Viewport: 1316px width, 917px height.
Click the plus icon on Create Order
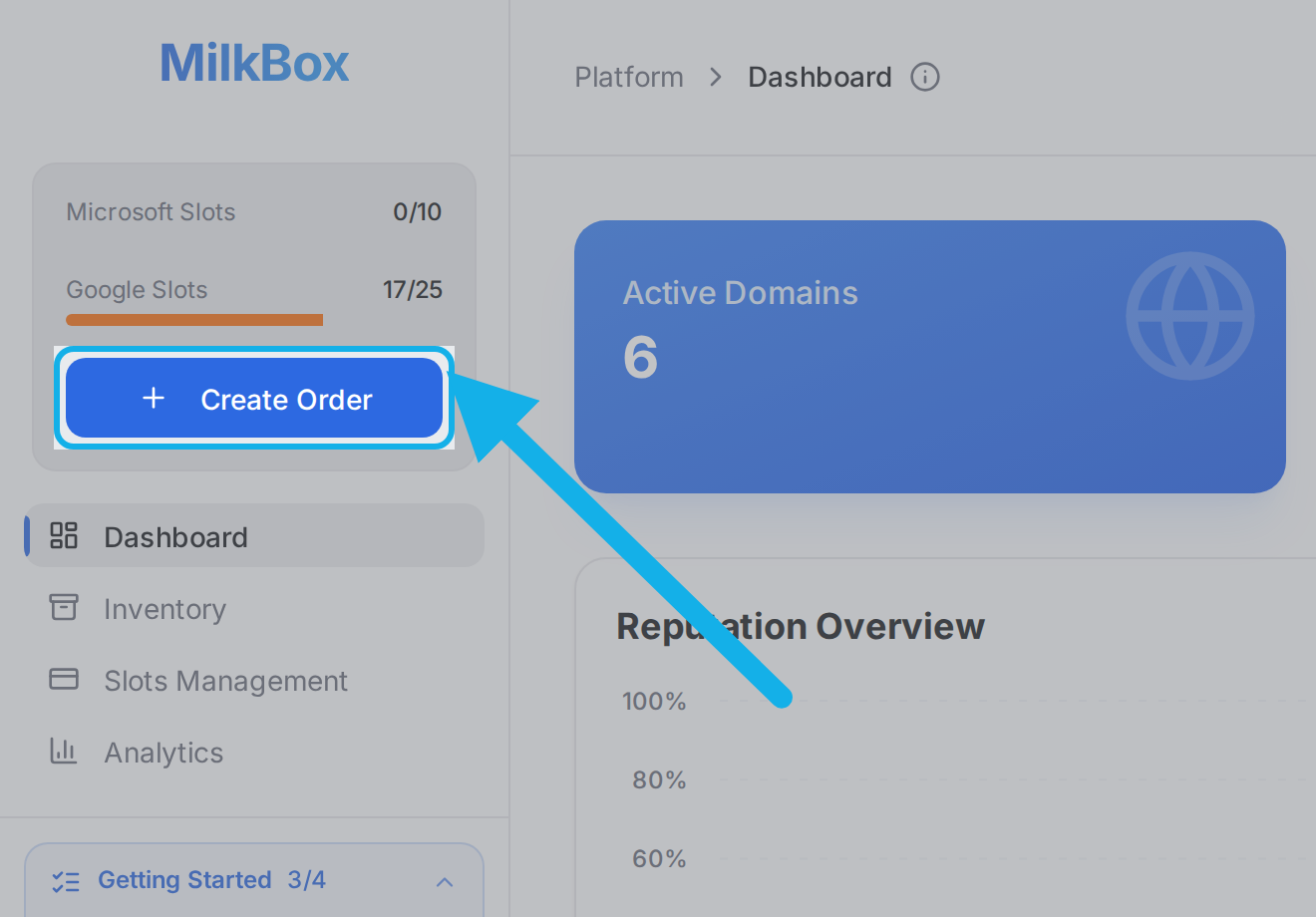(154, 399)
